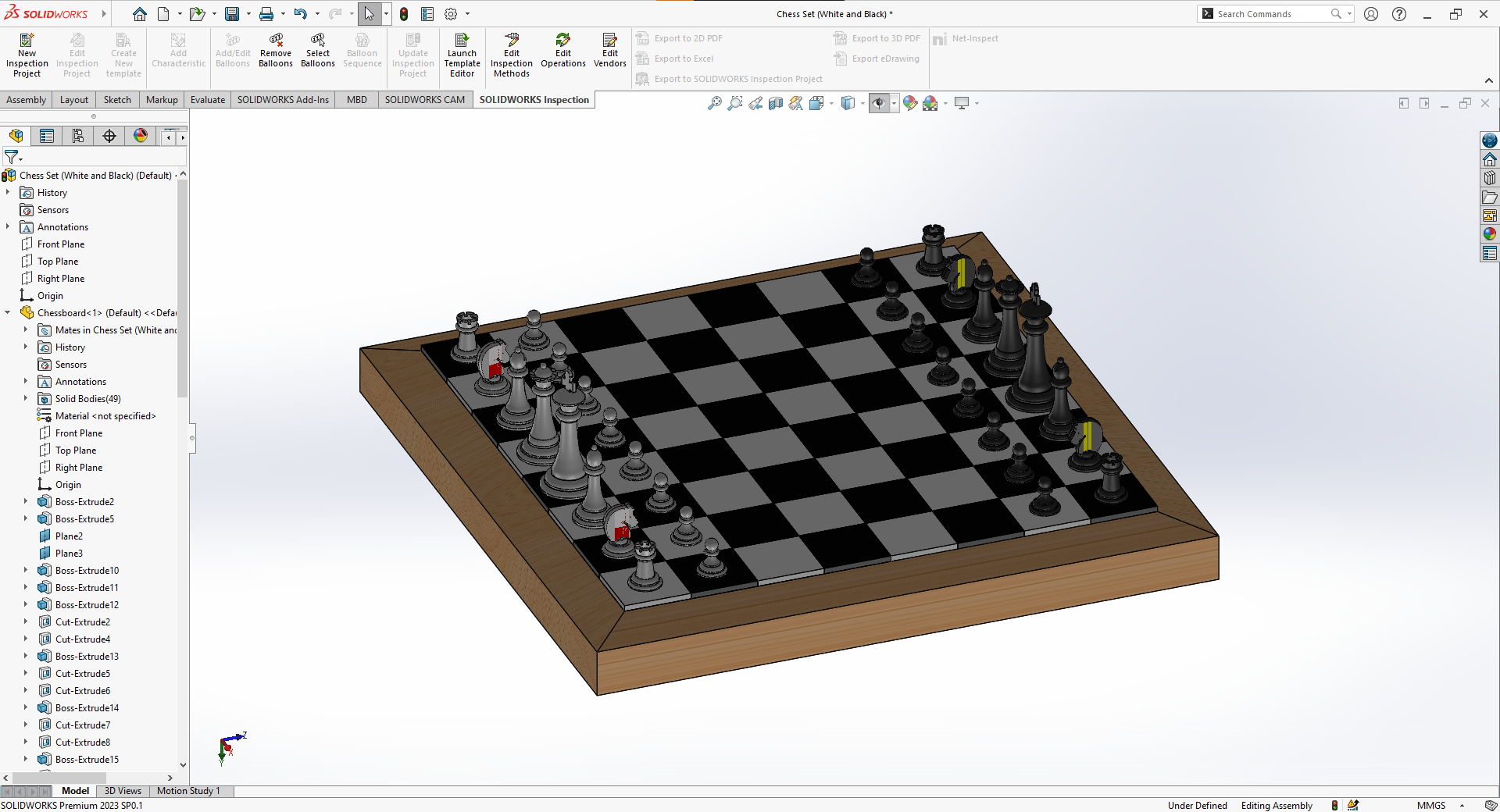Collapse the left panel splitter handle
This screenshot has width=1500, height=812.
(x=192, y=438)
